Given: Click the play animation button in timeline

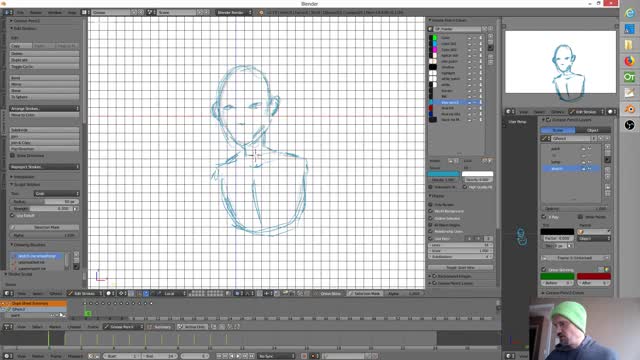Looking at the screenshot, I should 239,356.
